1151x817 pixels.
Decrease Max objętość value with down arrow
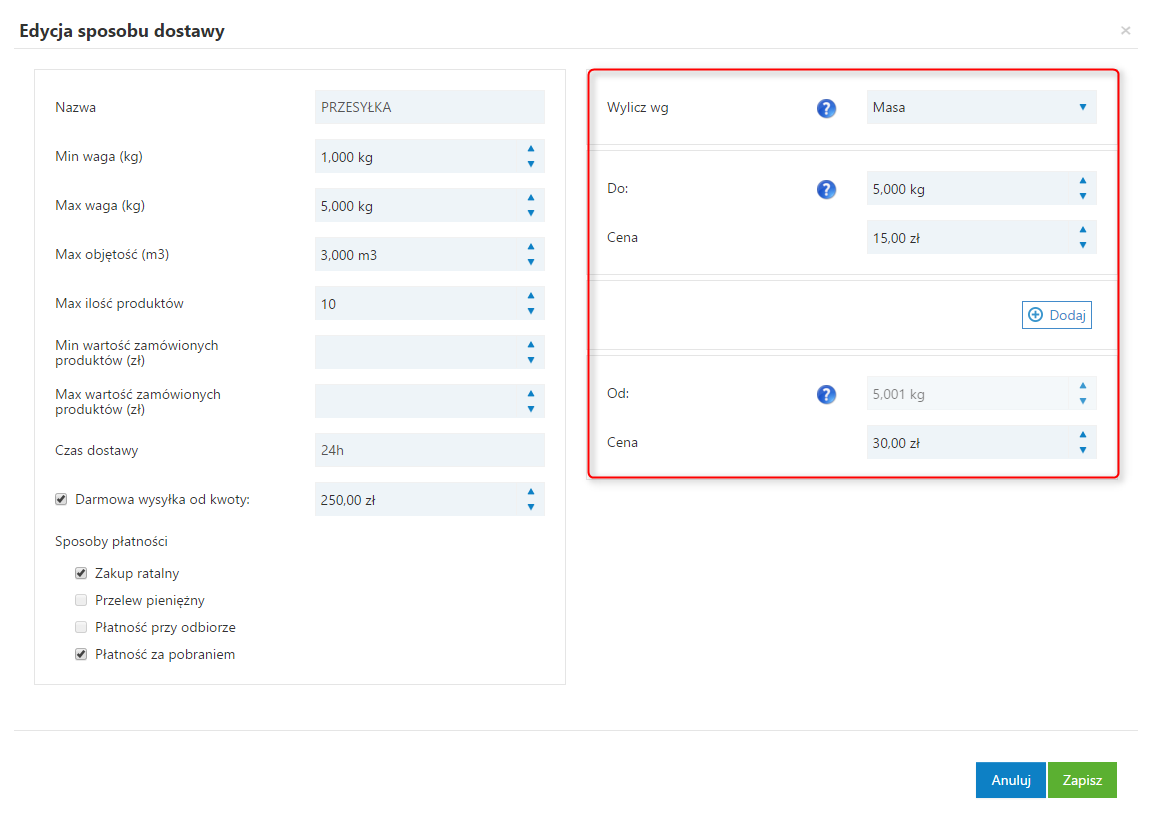tap(531, 262)
